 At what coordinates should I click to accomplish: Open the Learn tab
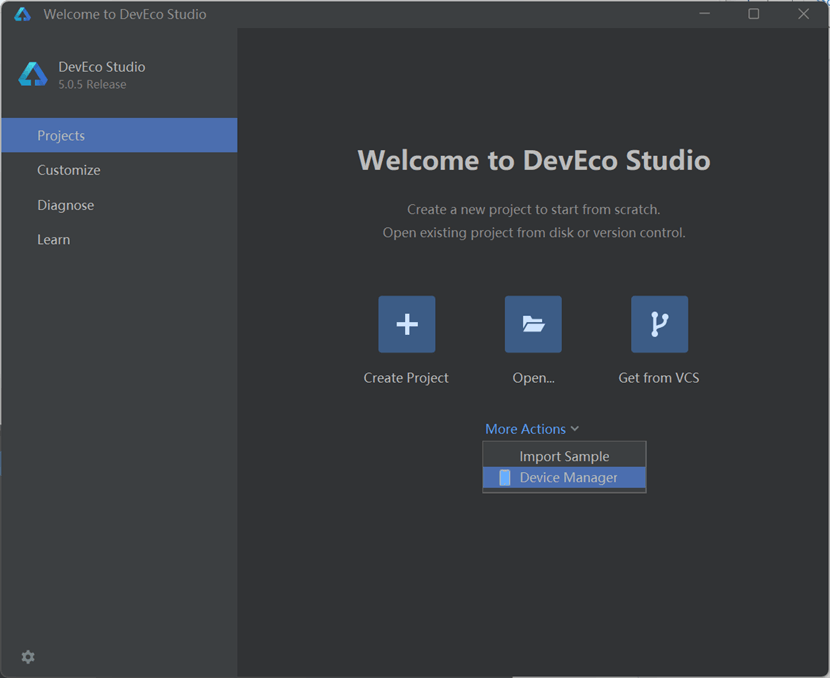120,239
